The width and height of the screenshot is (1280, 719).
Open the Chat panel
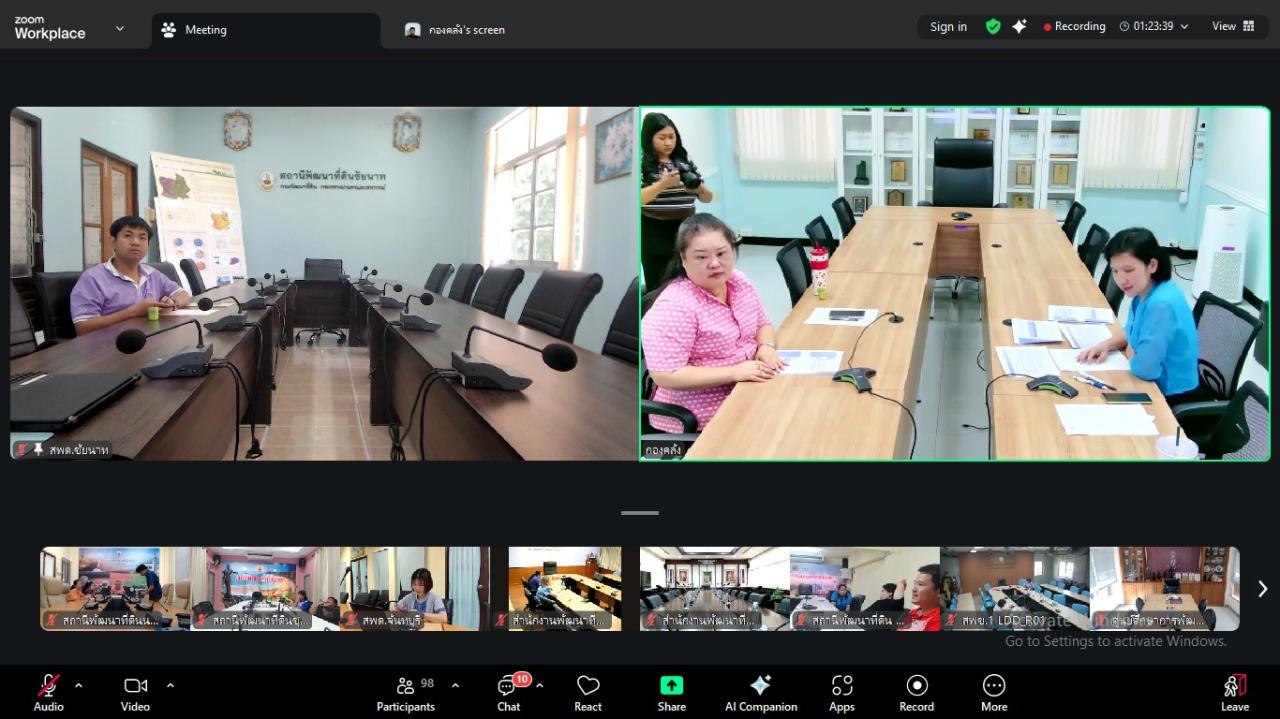(509, 692)
